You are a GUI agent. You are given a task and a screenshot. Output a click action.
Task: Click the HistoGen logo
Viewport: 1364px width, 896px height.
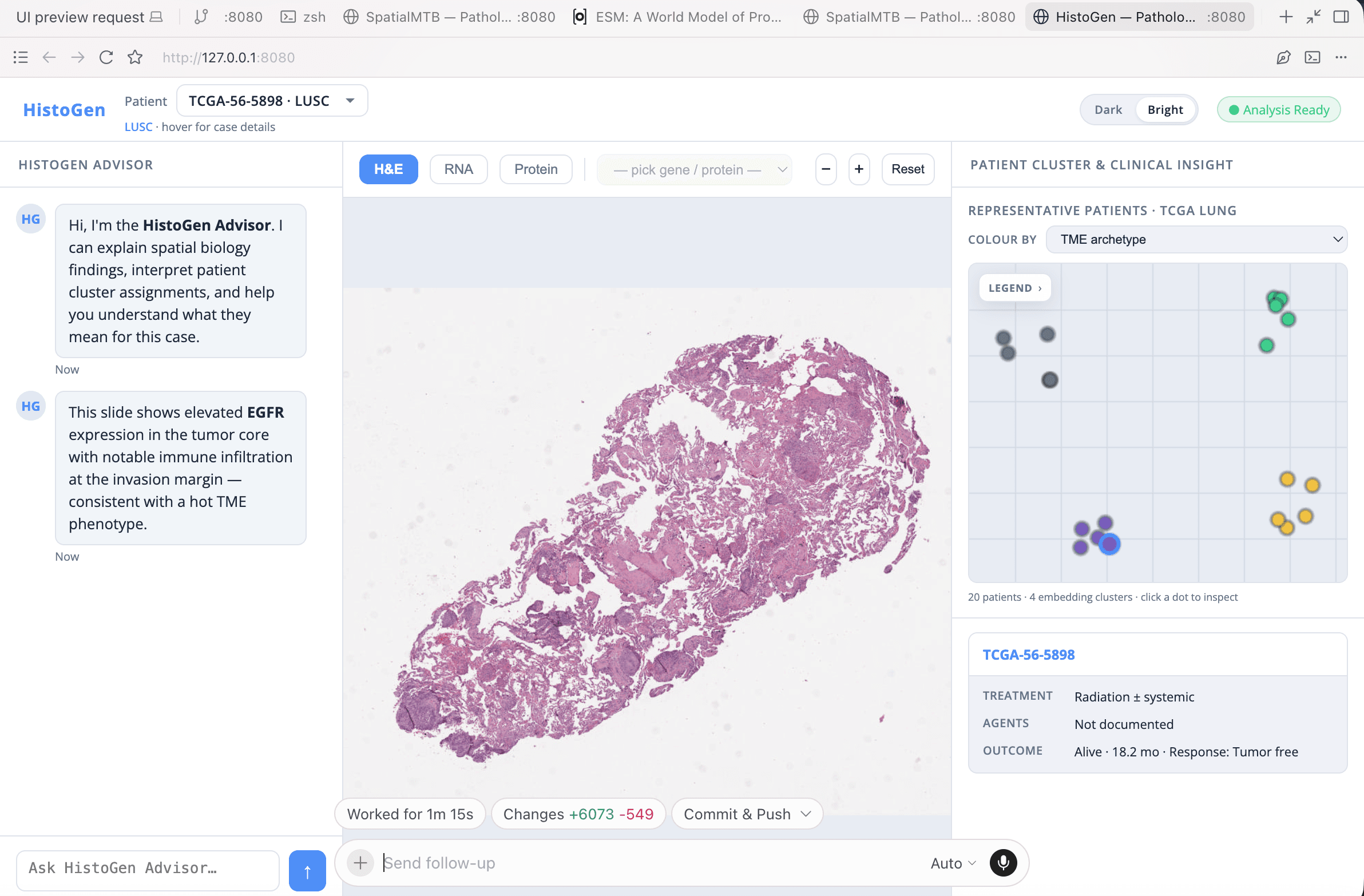click(64, 109)
